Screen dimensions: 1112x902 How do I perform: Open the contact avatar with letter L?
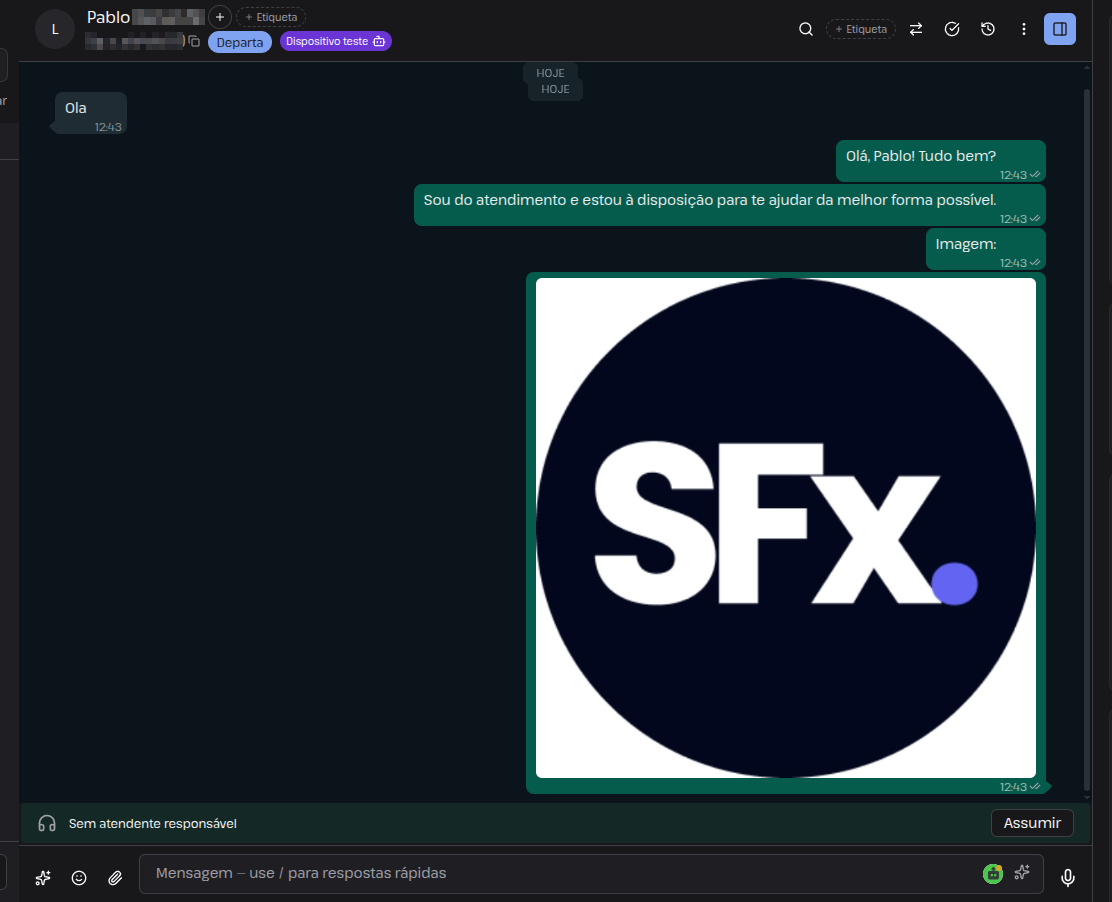[55, 30]
